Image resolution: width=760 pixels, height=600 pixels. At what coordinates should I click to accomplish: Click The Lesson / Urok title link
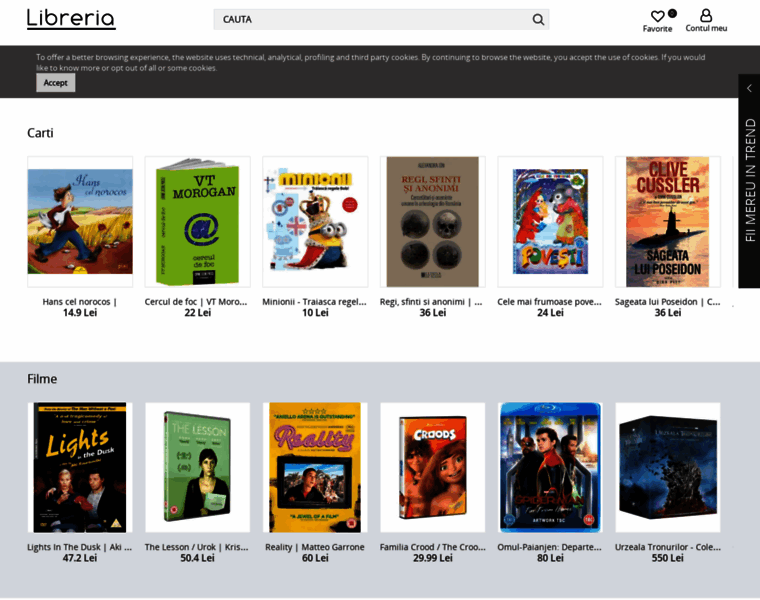point(196,547)
